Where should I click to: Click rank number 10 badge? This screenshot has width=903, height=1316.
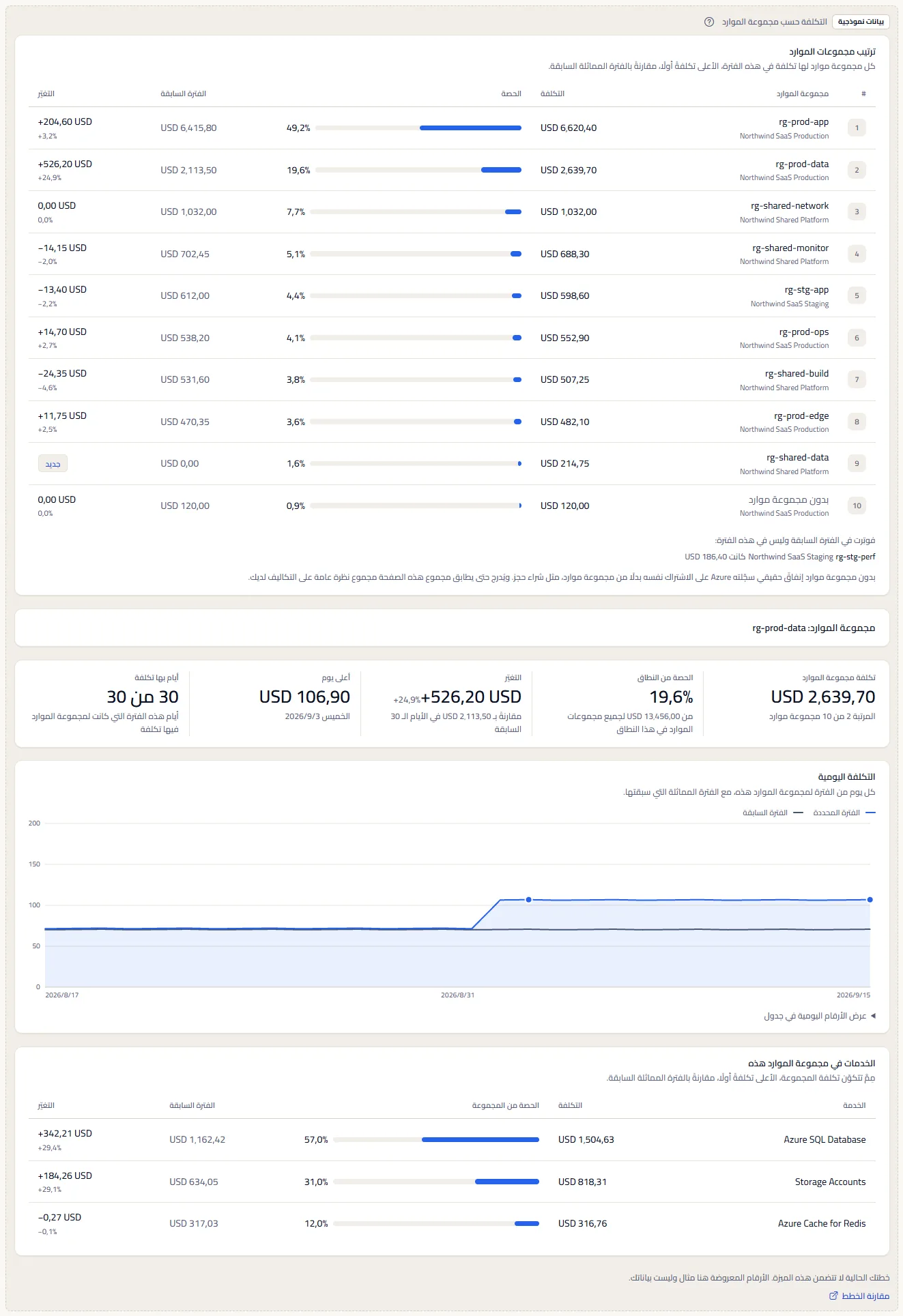coord(857,506)
